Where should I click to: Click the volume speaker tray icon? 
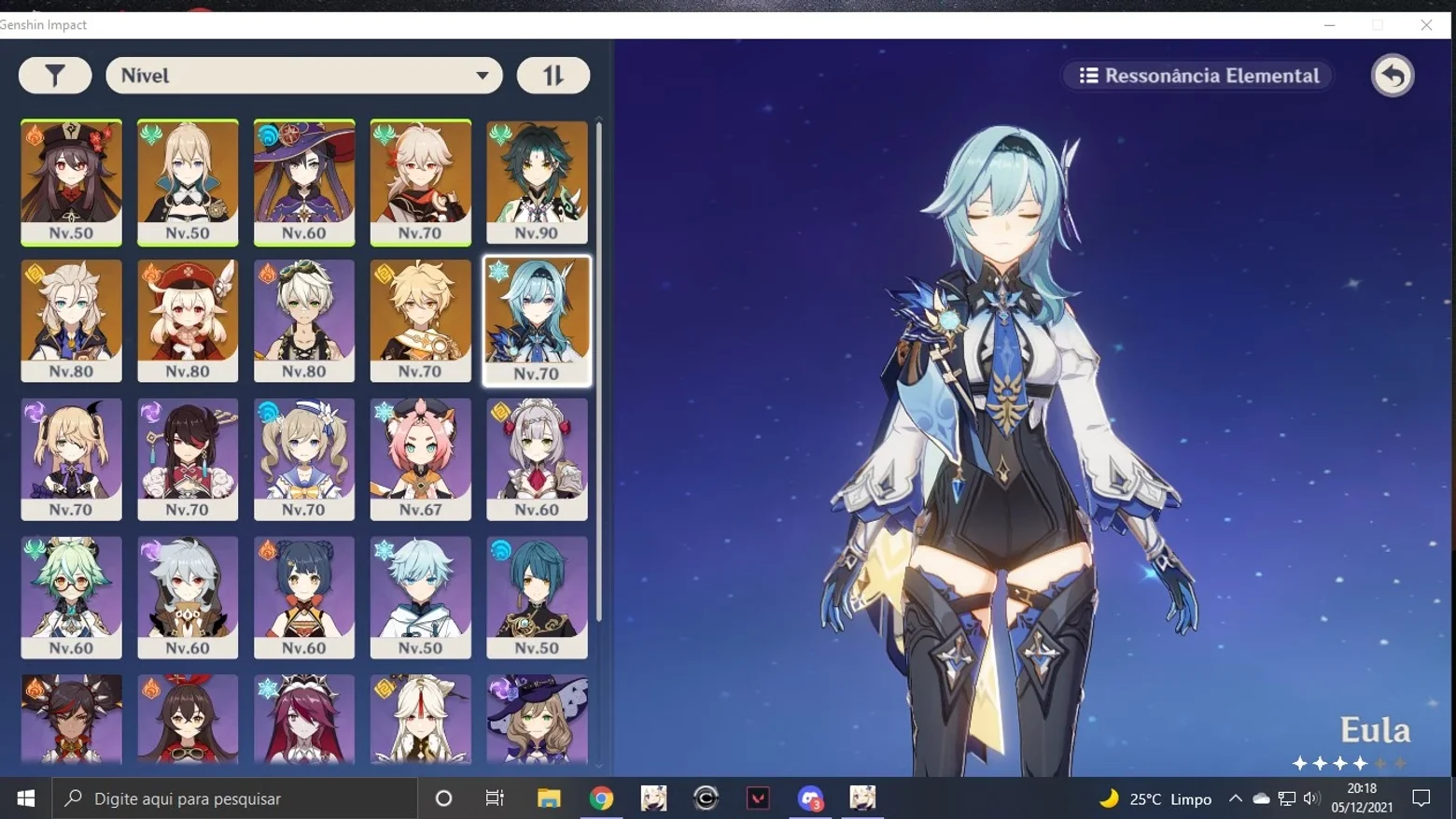[x=1311, y=798]
